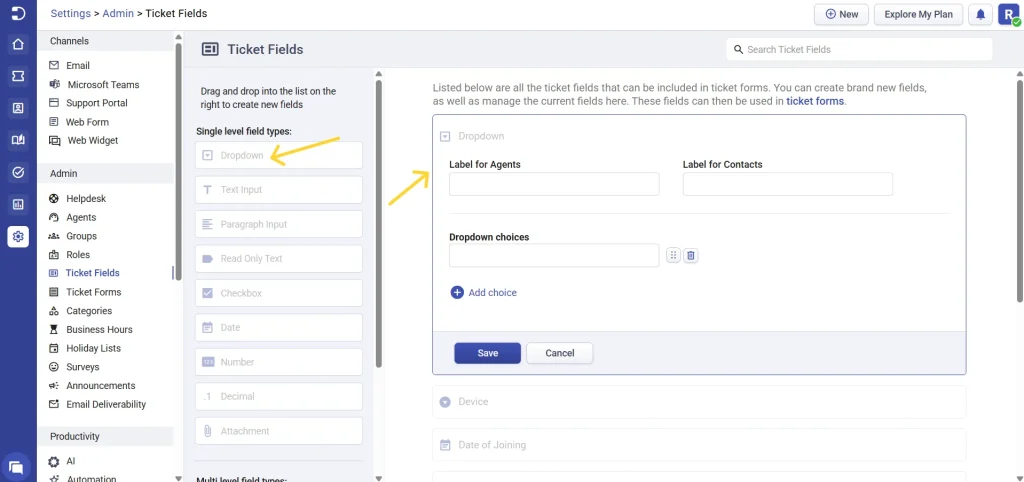
Task: Select the Paragraph Input field type
Action: pos(279,224)
